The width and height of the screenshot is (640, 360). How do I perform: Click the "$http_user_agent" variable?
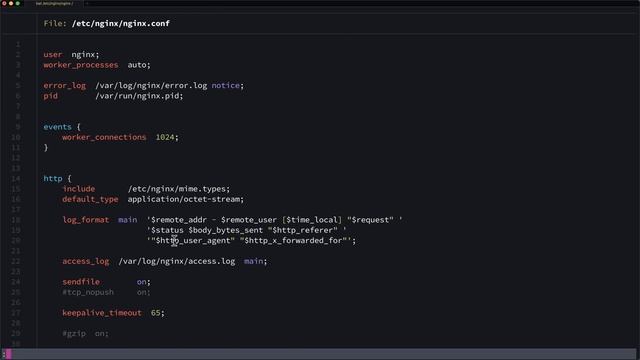tap(193, 240)
